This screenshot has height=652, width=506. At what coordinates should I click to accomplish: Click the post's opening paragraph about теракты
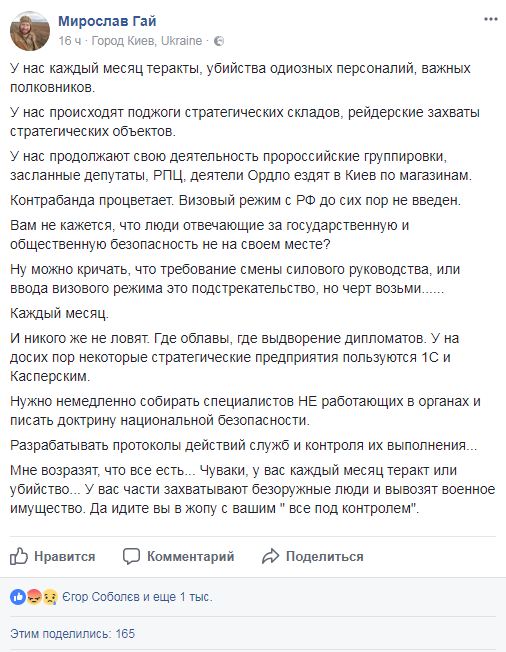tap(240, 78)
